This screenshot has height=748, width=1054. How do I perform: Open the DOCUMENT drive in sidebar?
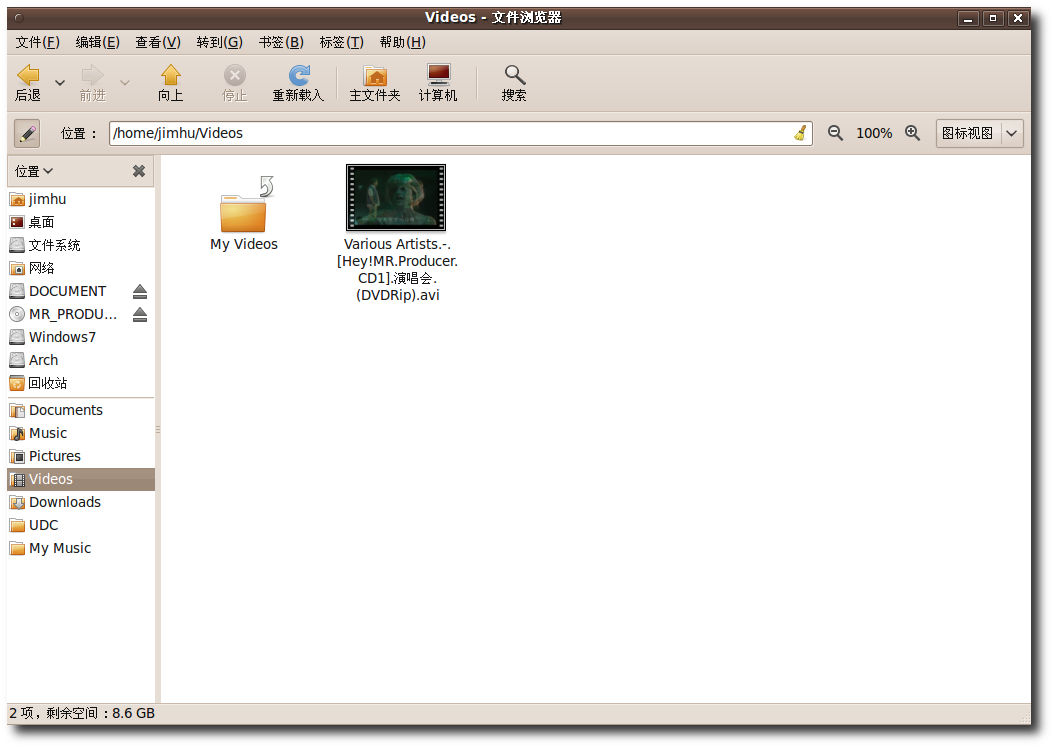(67, 291)
